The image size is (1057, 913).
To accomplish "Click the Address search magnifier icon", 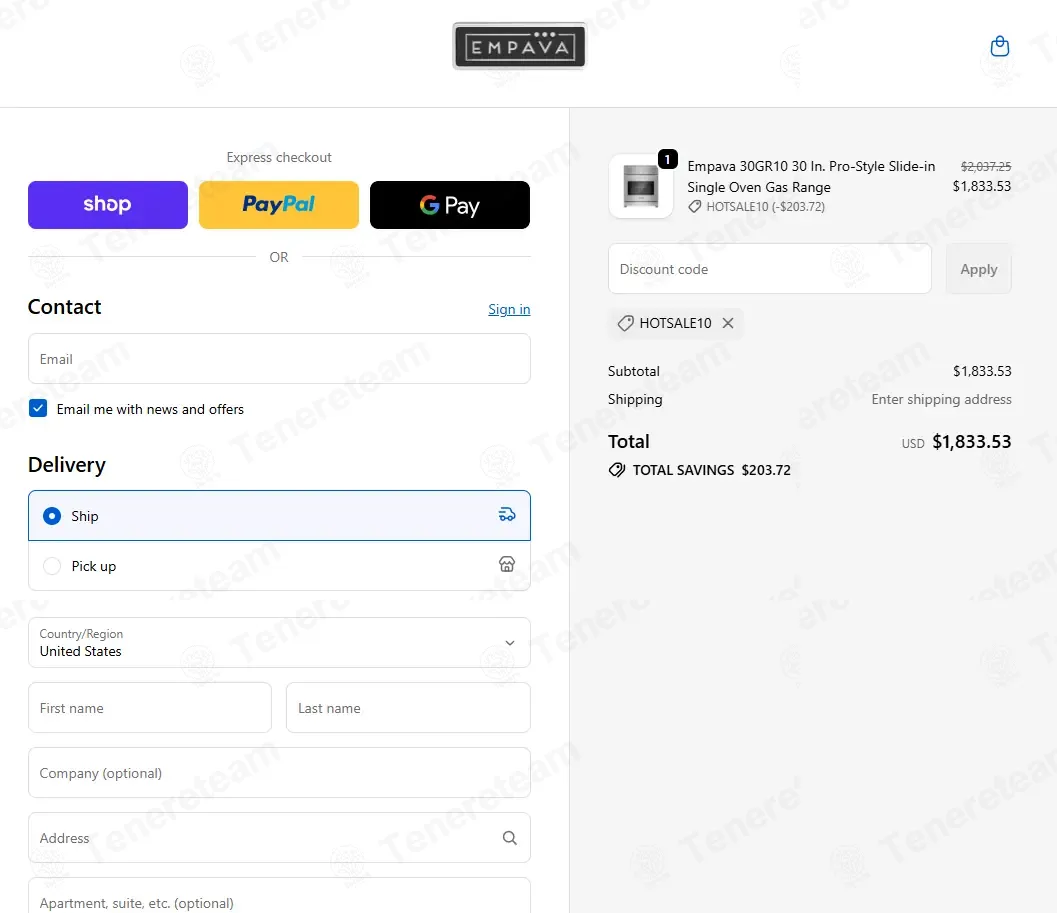I will [510, 837].
